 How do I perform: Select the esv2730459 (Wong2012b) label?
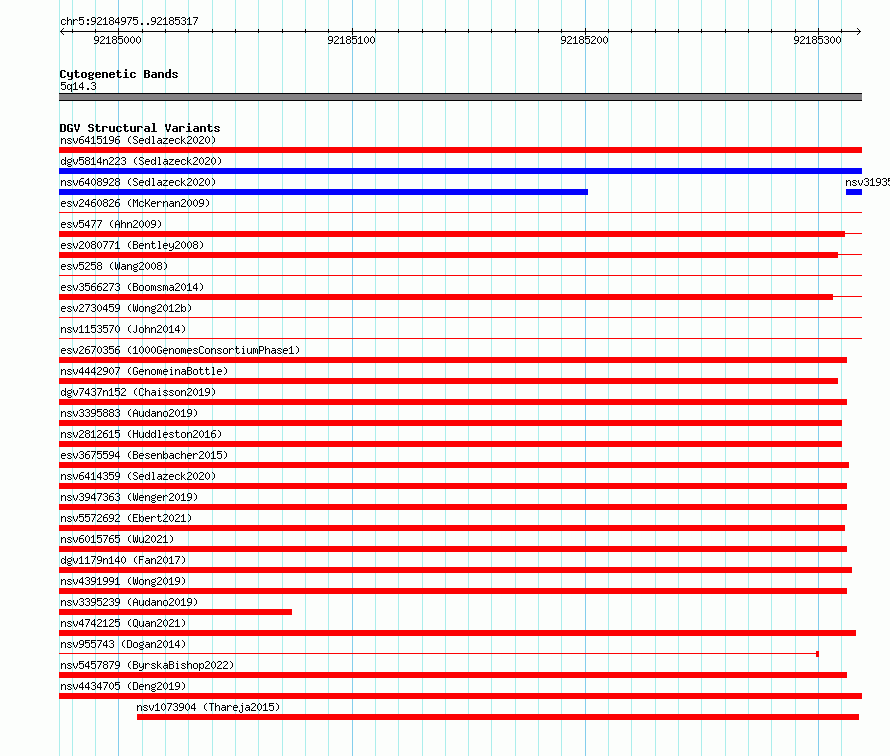(x=126, y=308)
